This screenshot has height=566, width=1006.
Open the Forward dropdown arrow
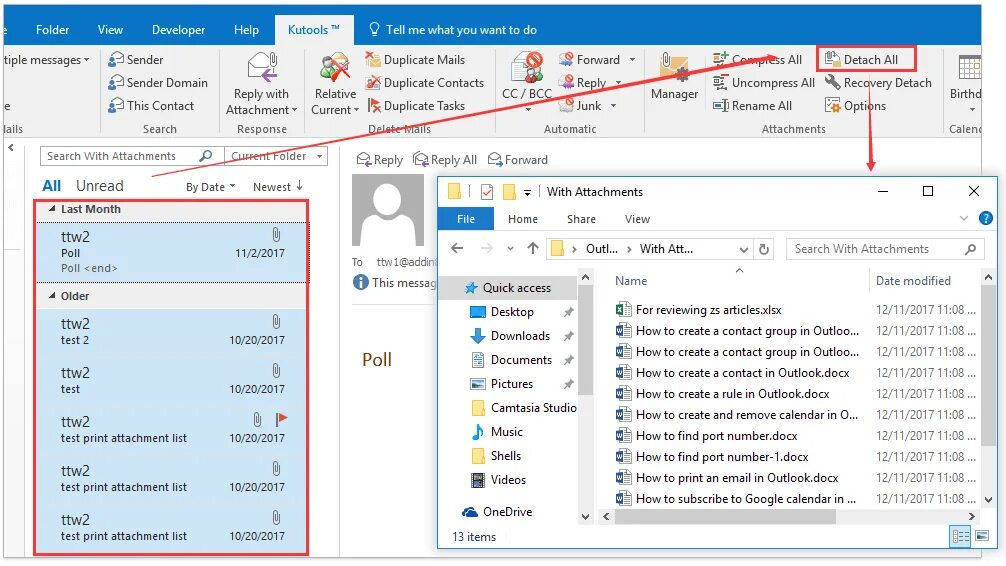pos(632,60)
